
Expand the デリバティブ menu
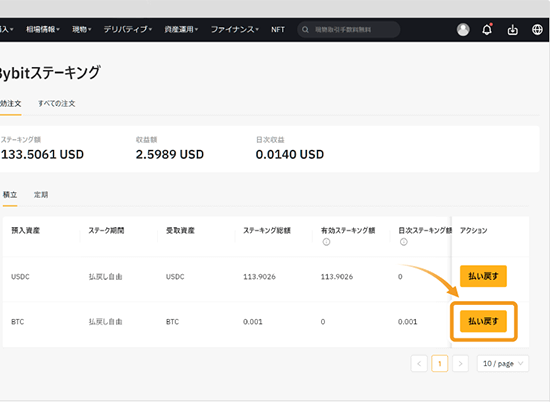tap(128, 29)
